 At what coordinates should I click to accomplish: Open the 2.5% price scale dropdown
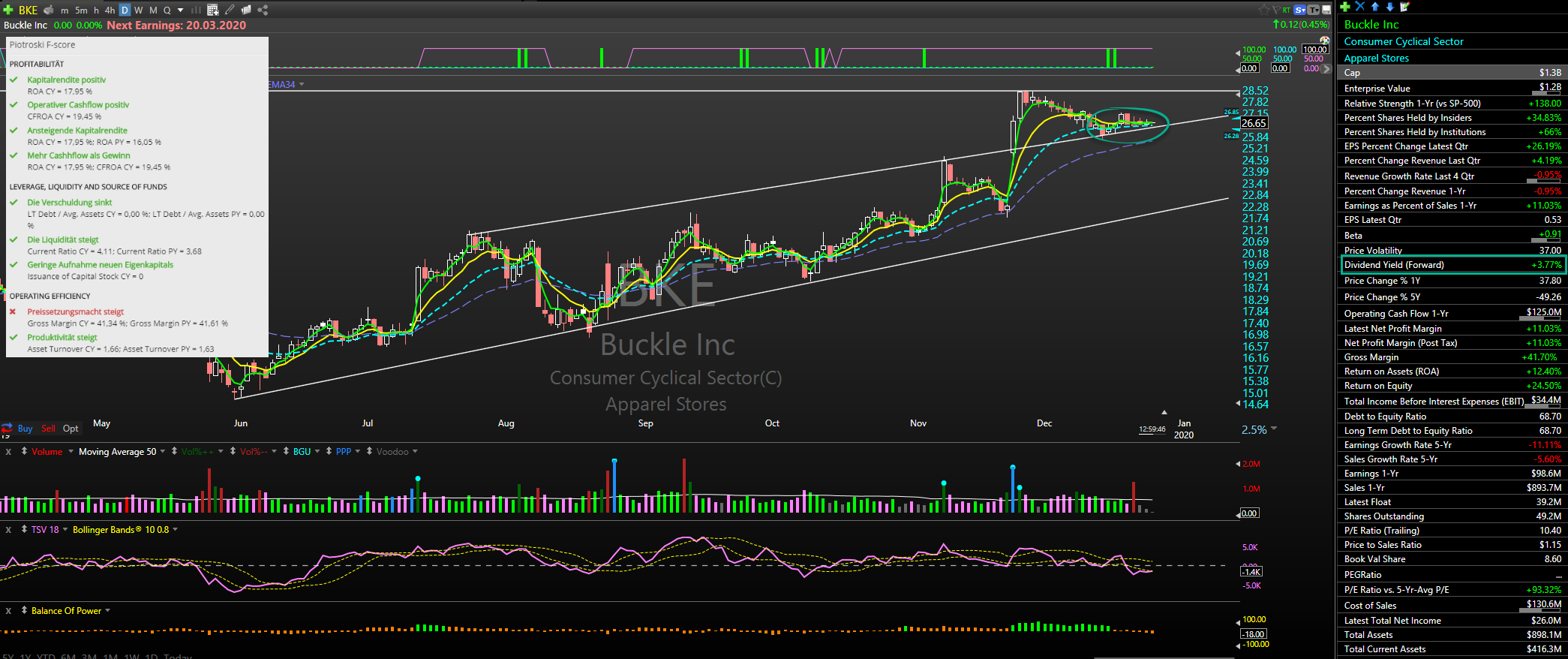pos(1274,429)
